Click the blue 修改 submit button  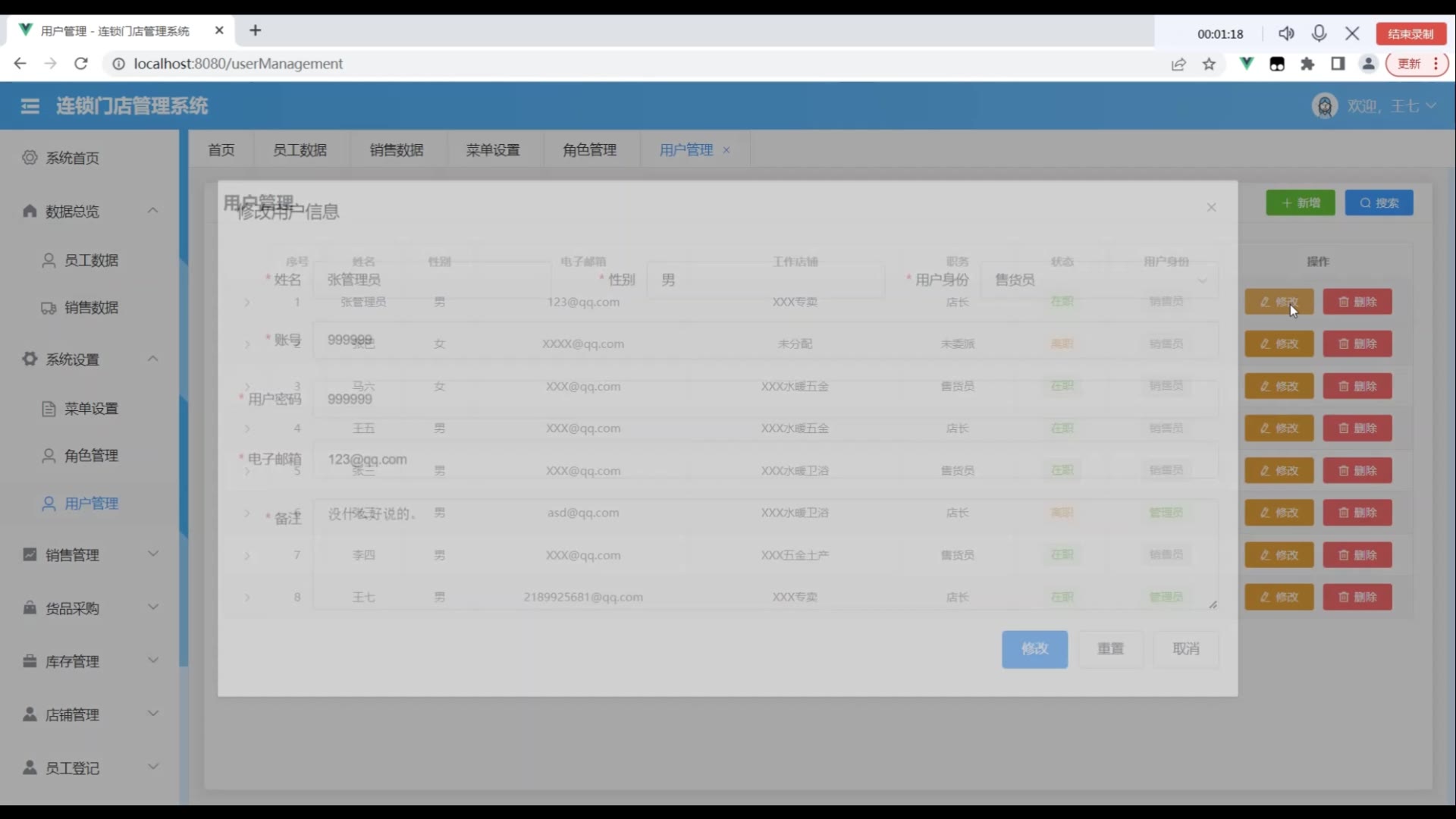tap(1034, 649)
